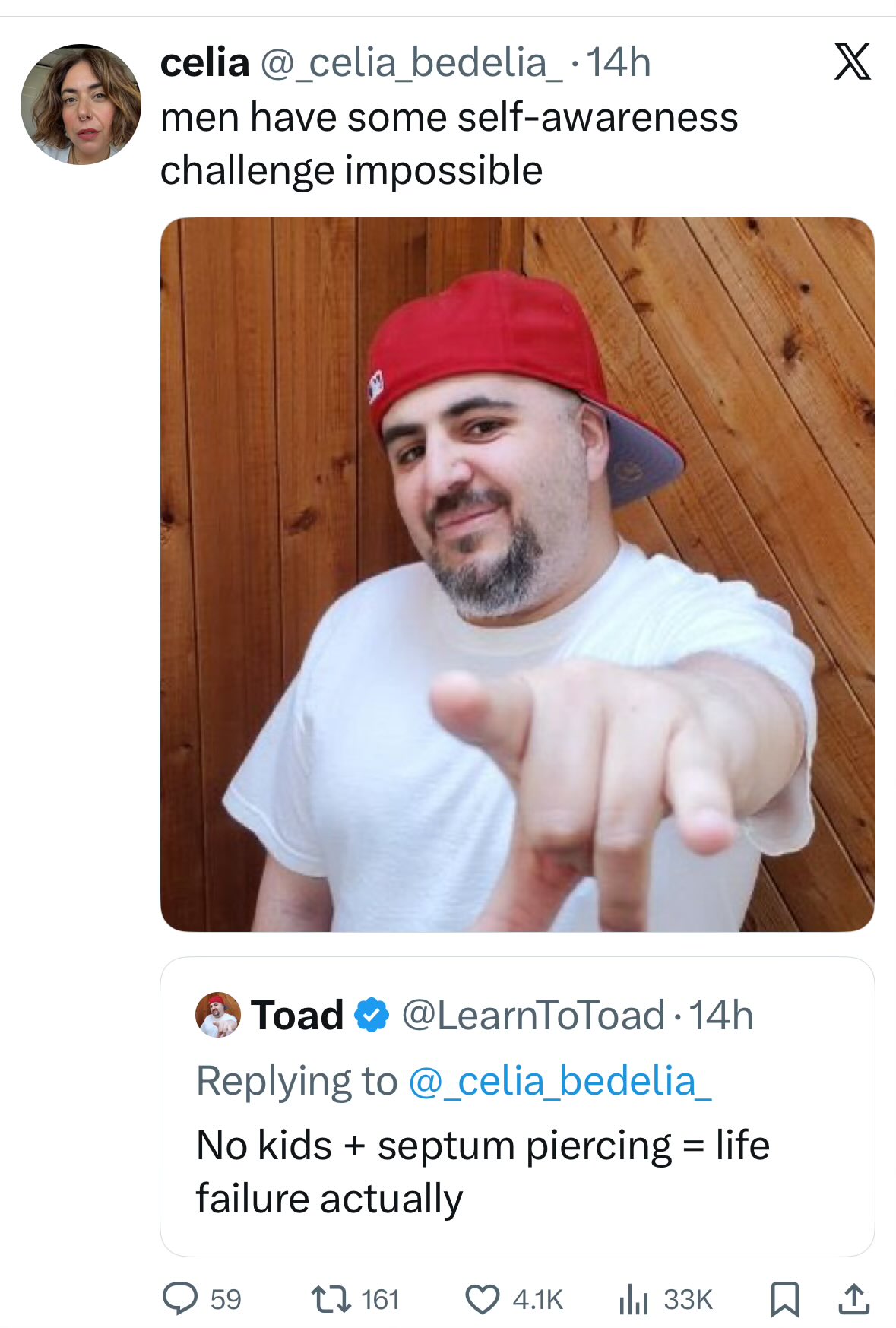Share the tweet via upload icon
This screenshot has width=896, height=1328.
(853, 1298)
